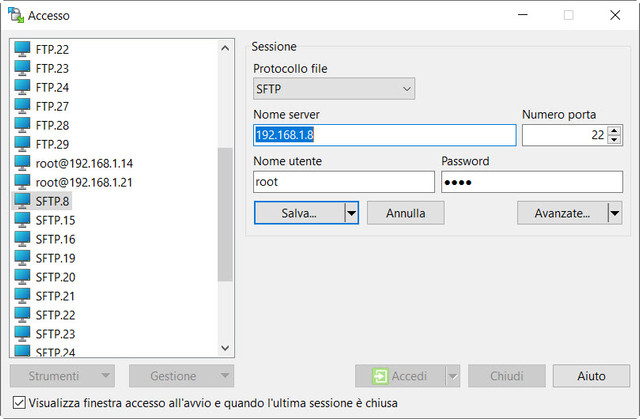Click the Annulla button
This screenshot has width=640, height=419.
coord(405,213)
